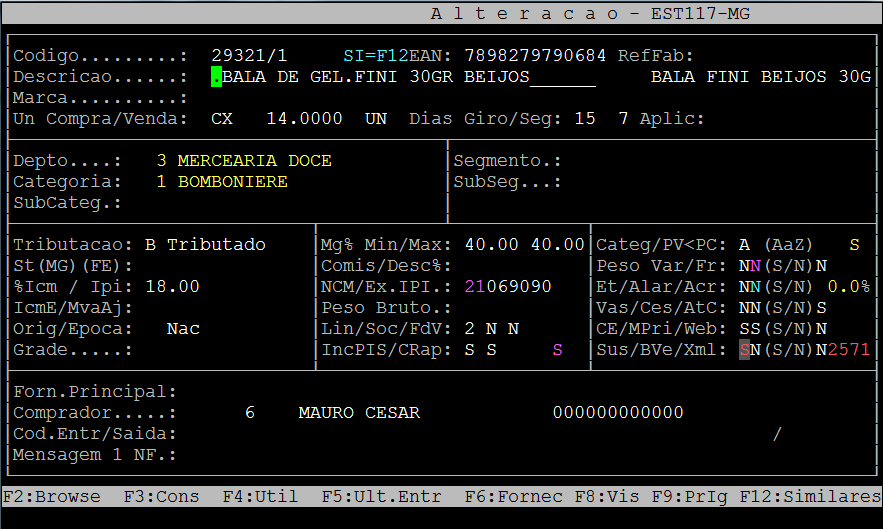Toggle the magenta IncPIS/CRap S flag
The image size is (883, 529).
557,350
